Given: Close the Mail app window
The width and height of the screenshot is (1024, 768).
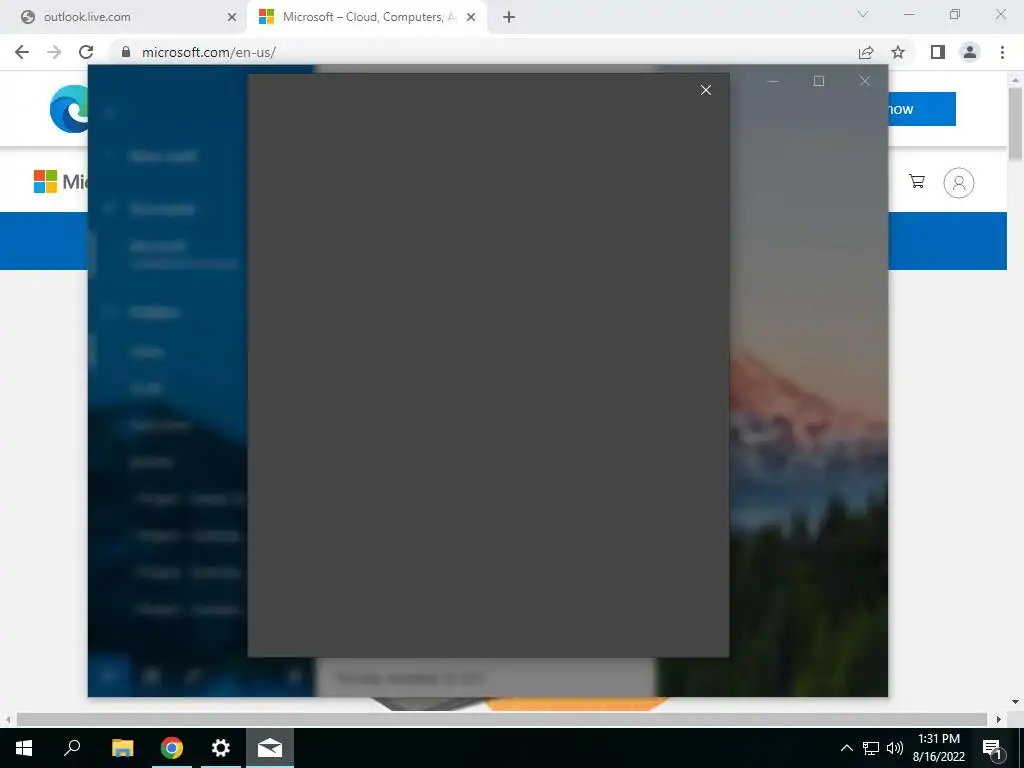Looking at the screenshot, I should 865,81.
